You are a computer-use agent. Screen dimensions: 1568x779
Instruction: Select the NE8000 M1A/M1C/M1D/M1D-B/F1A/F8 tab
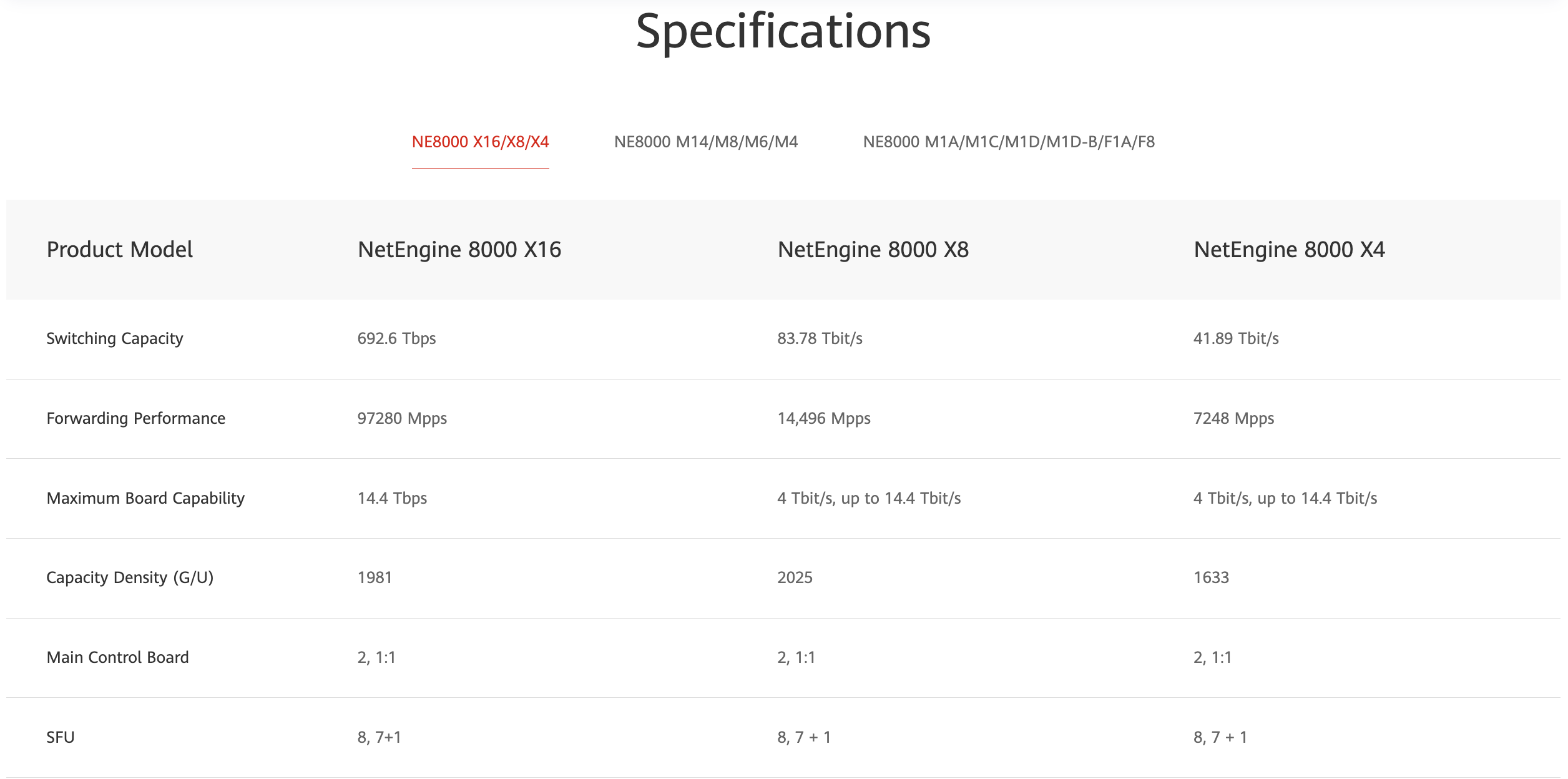coord(1008,142)
